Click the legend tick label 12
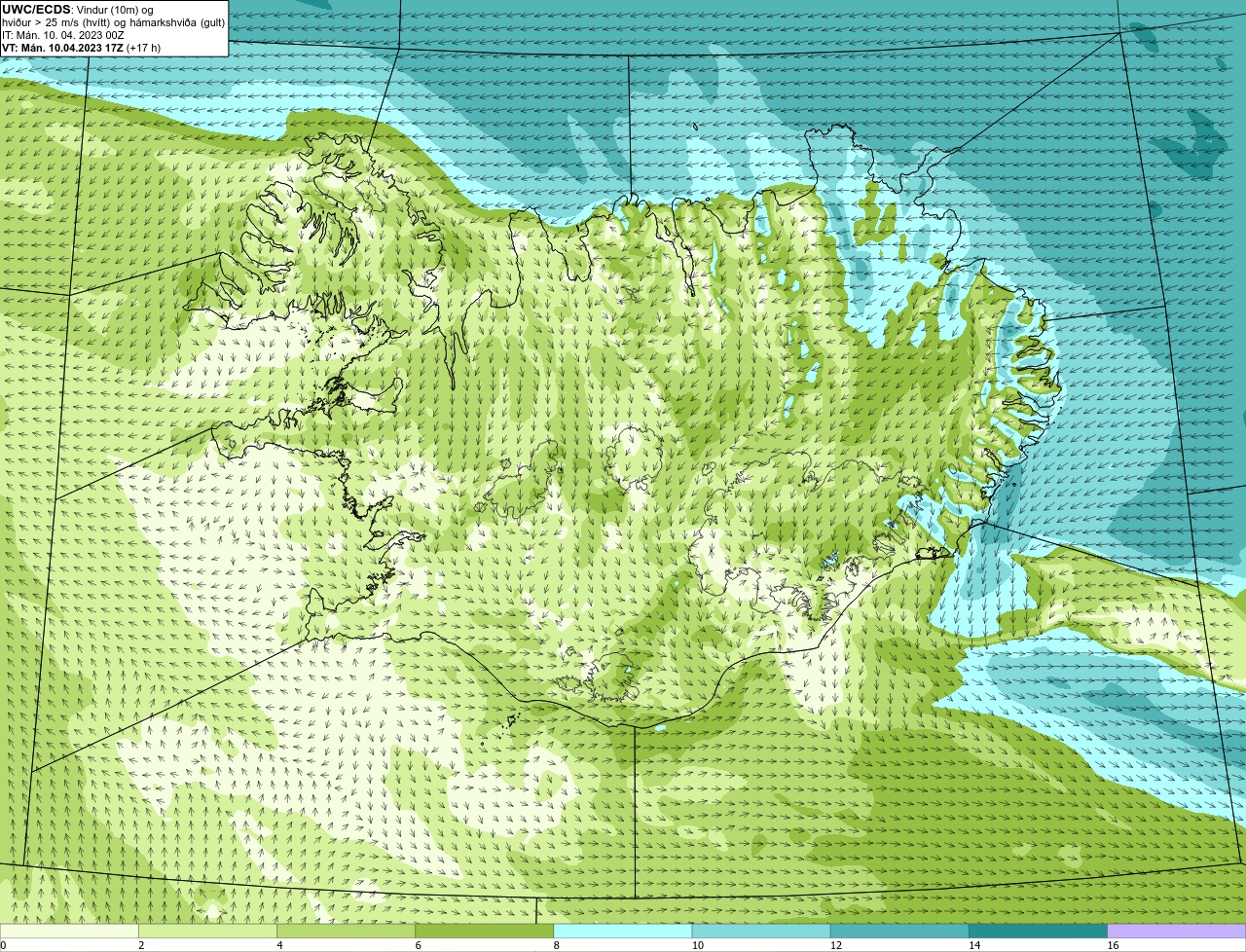Image resolution: width=1246 pixels, height=952 pixels. click(836, 945)
